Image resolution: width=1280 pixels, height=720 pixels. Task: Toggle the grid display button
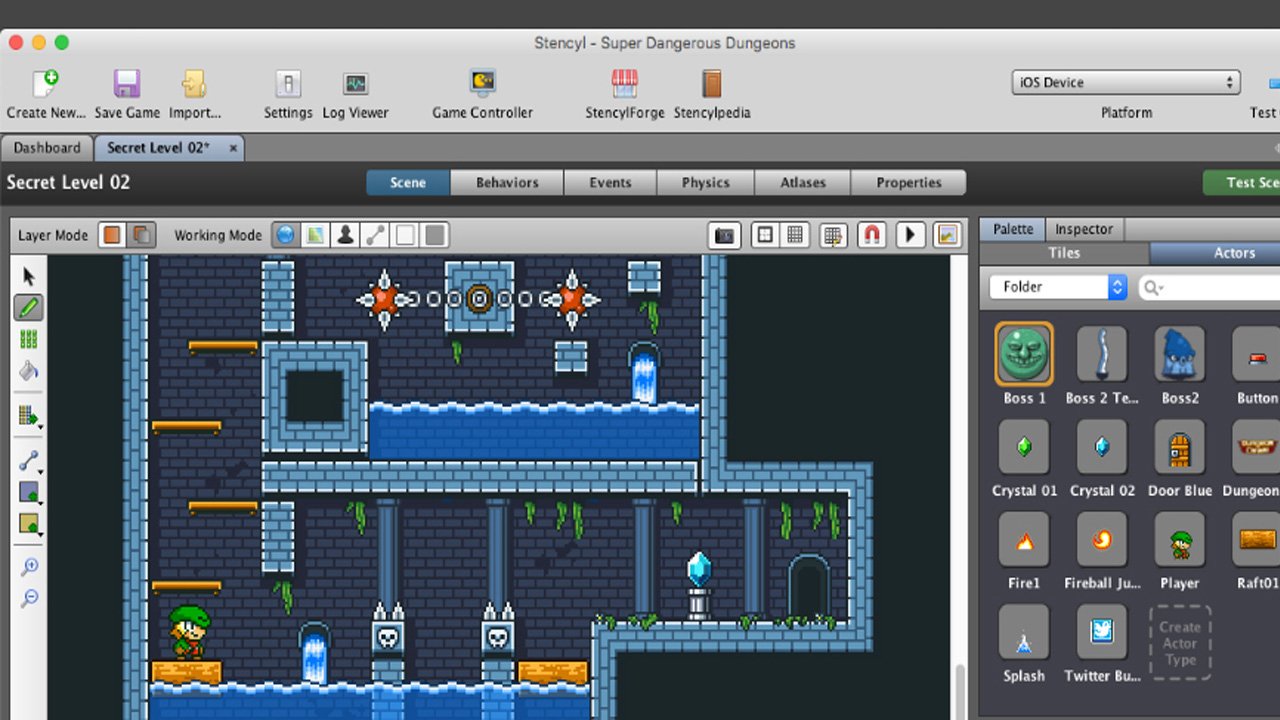coord(795,235)
